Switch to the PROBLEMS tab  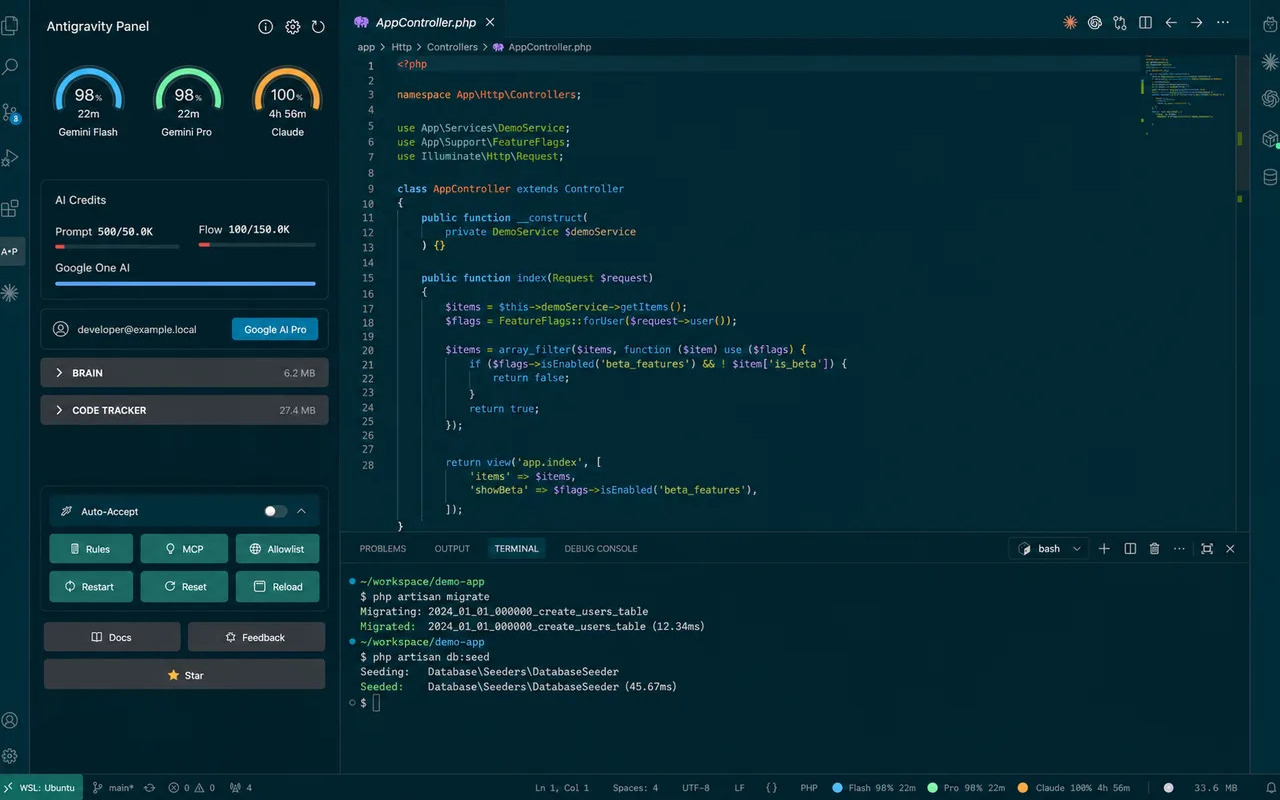tap(383, 548)
